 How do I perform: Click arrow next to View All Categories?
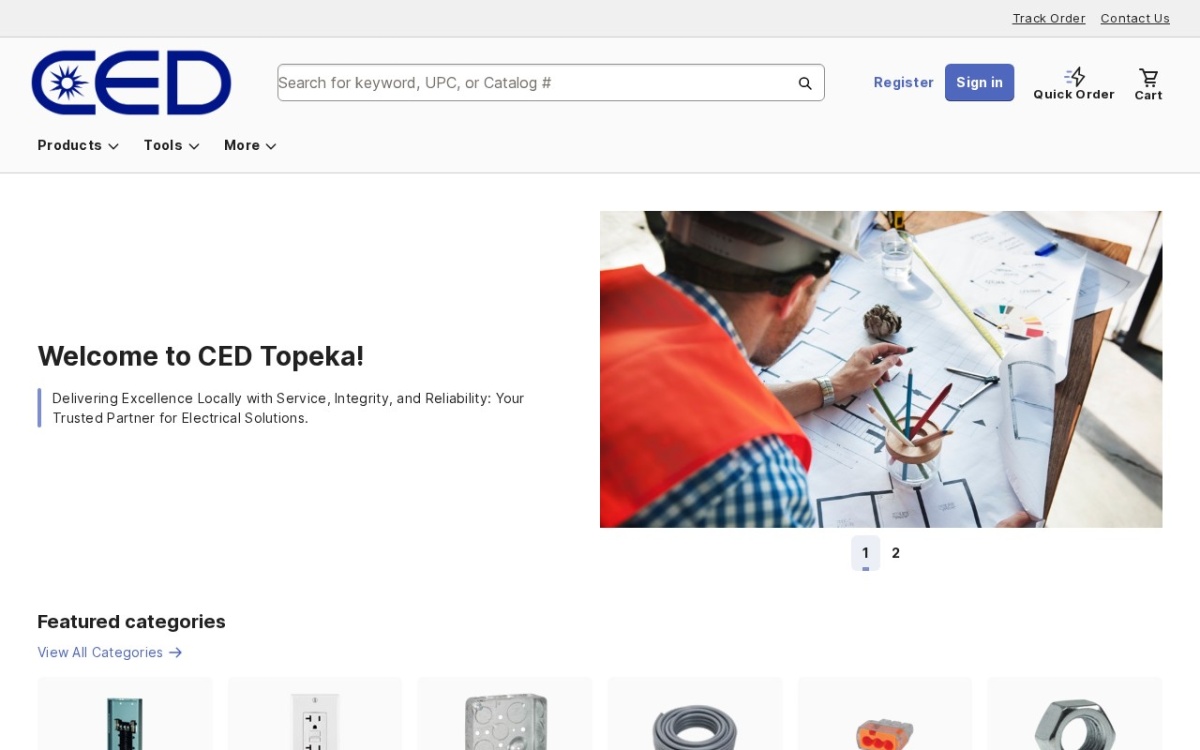tap(176, 653)
